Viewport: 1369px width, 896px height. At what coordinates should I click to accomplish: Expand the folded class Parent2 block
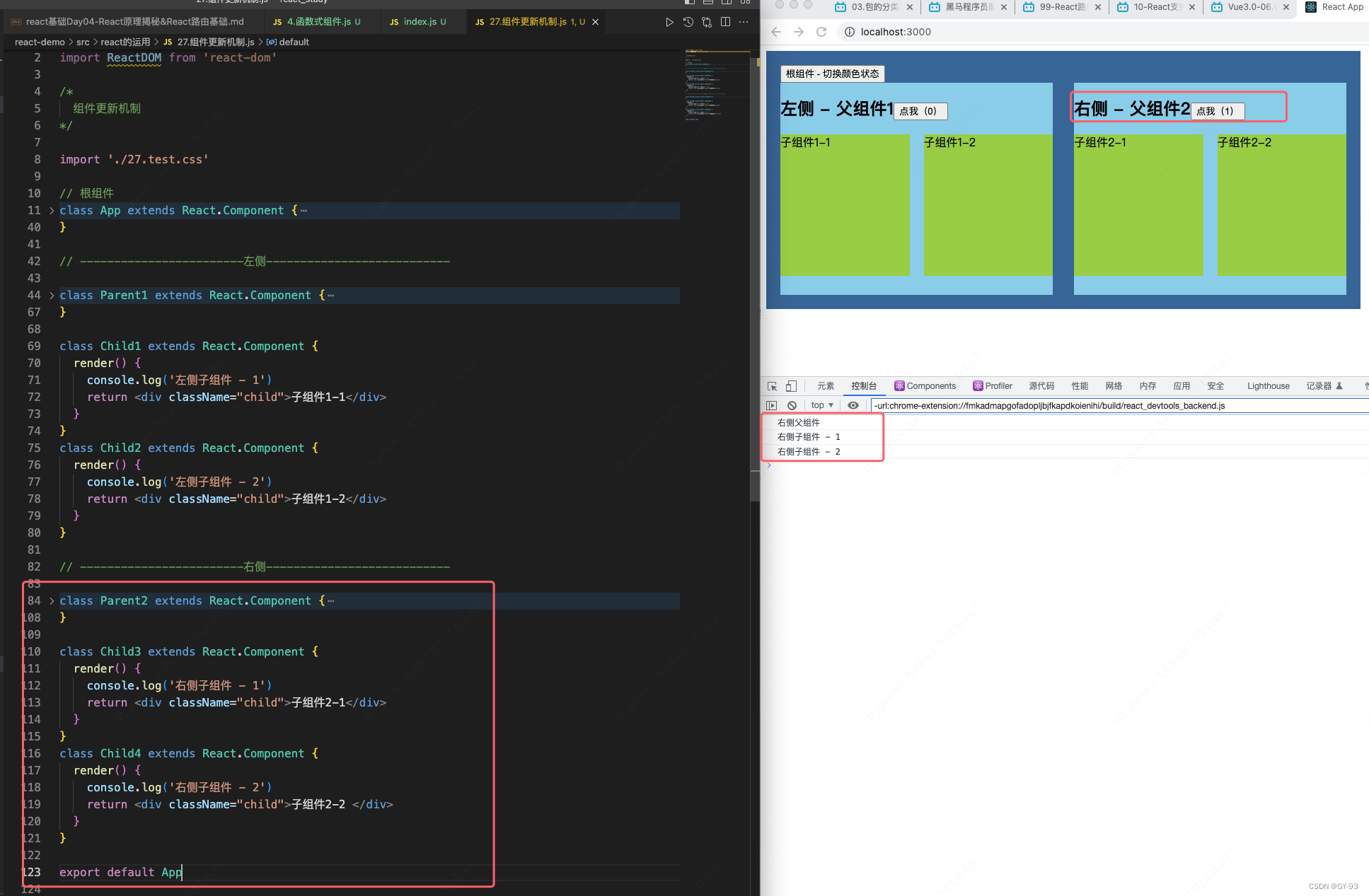[52, 601]
